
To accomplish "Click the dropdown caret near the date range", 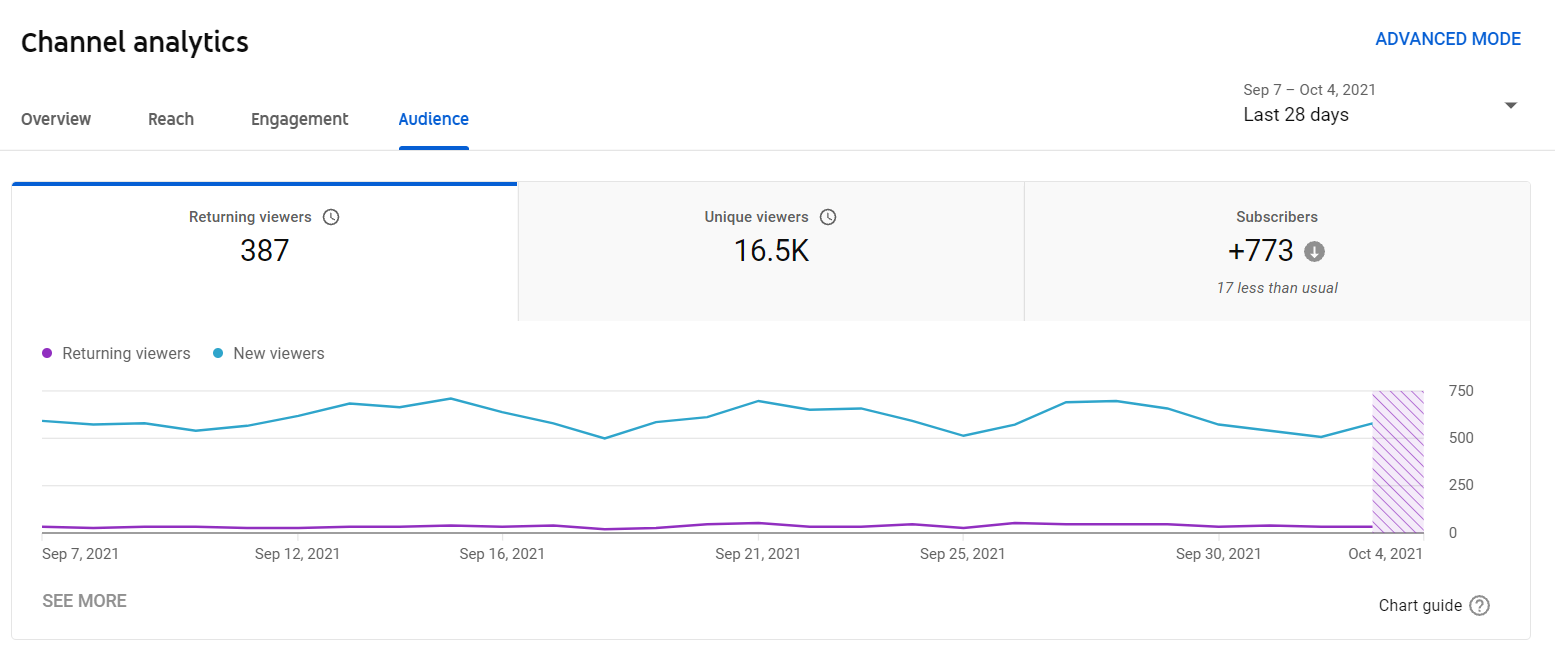I will click(x=1510, y=104).
